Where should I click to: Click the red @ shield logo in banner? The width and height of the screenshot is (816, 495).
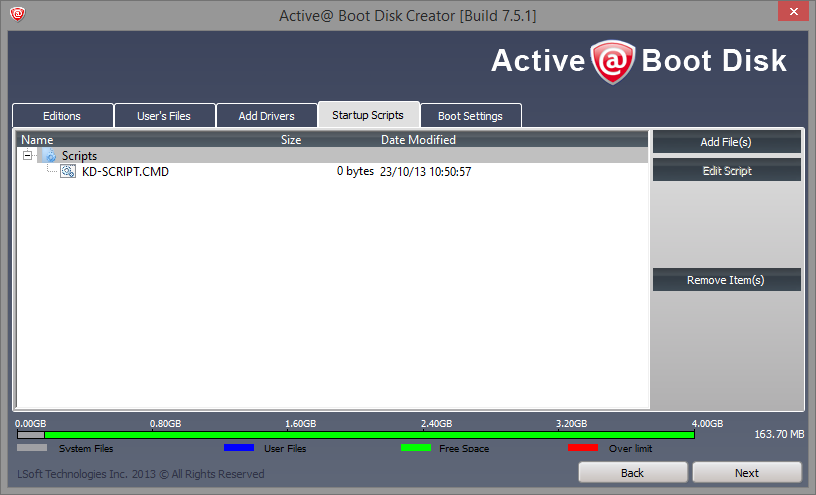pos(613,62)
